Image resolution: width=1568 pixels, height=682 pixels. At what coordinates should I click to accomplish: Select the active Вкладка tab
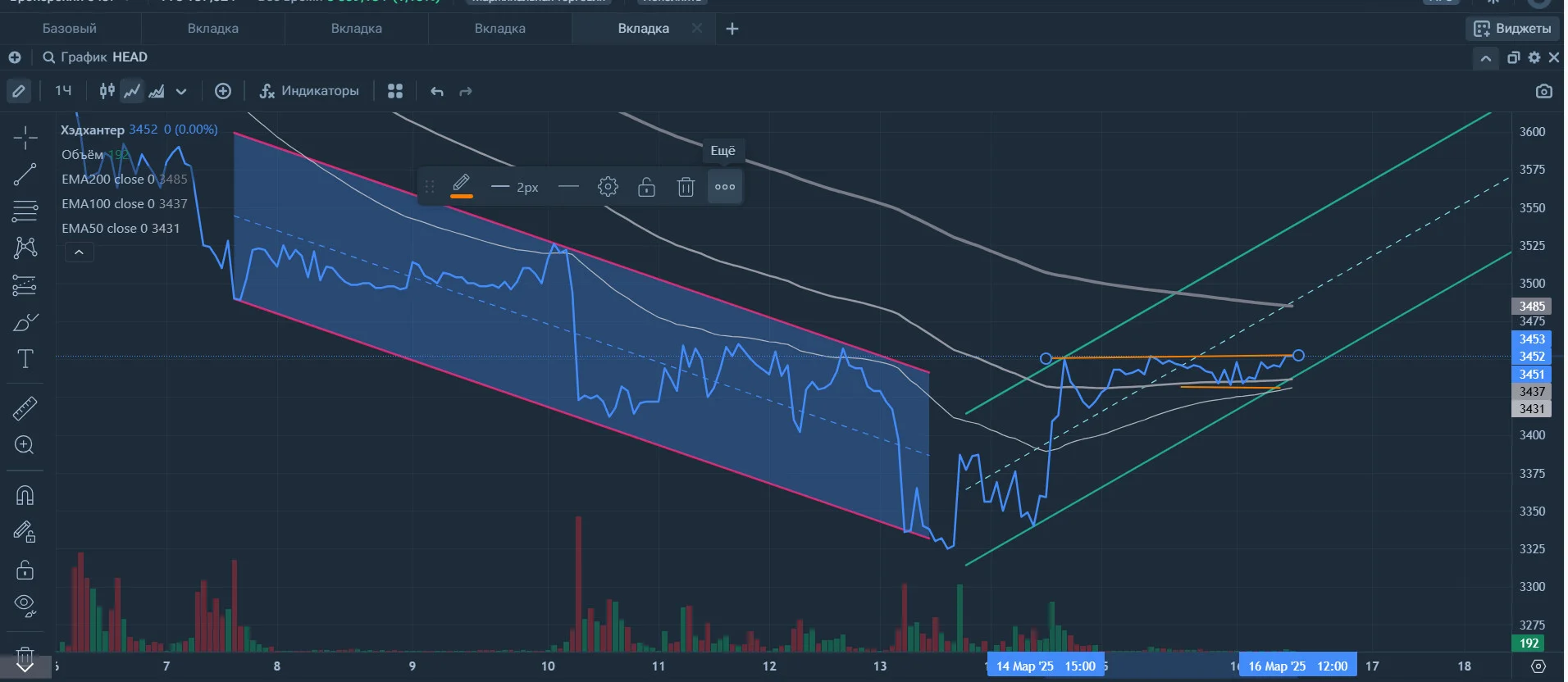pos(643,29)
